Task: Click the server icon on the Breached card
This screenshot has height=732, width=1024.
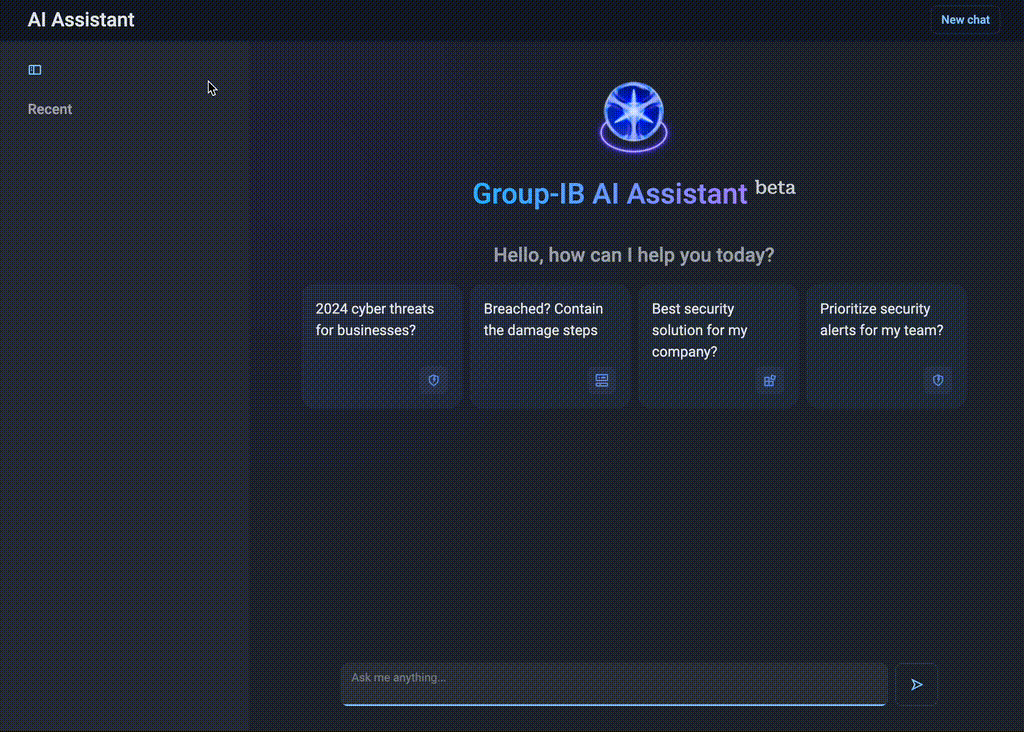Action: click(x=601, y=381)
